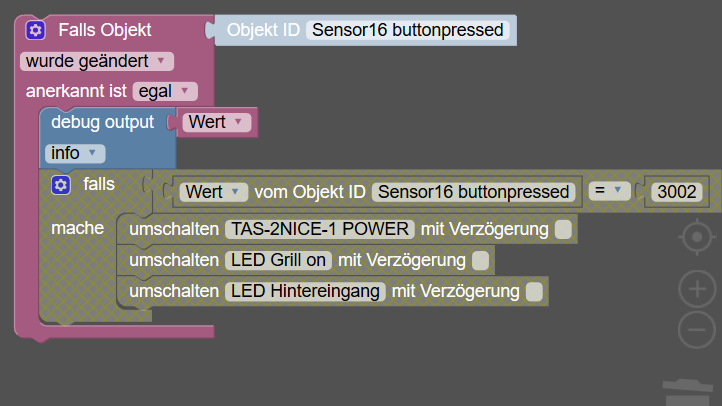Open the Wert dropdown in debug output

(x=217, y=122)
